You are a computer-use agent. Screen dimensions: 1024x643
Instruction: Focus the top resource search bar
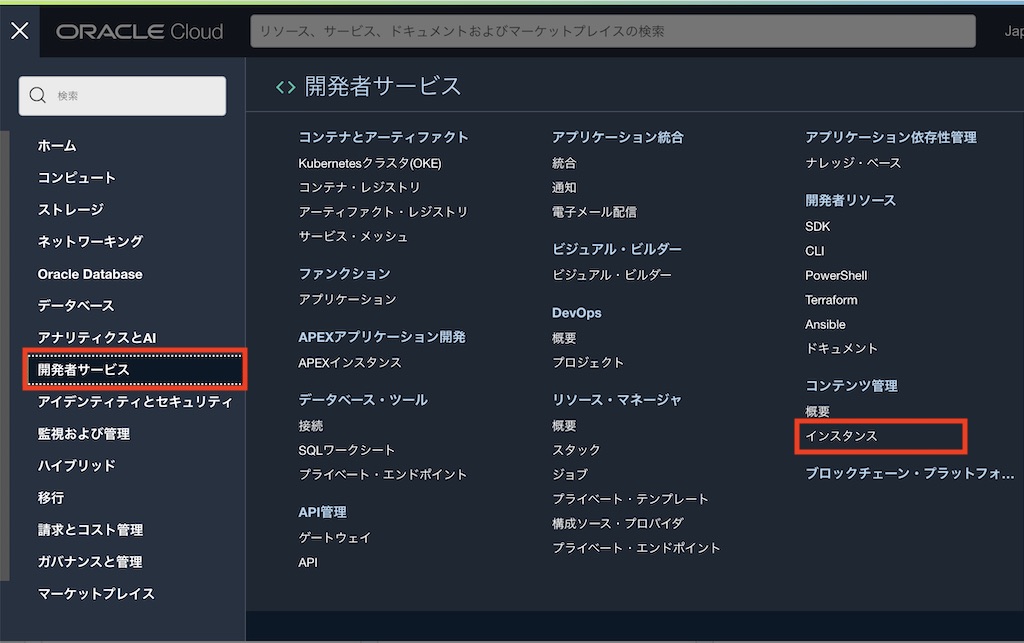612,32
